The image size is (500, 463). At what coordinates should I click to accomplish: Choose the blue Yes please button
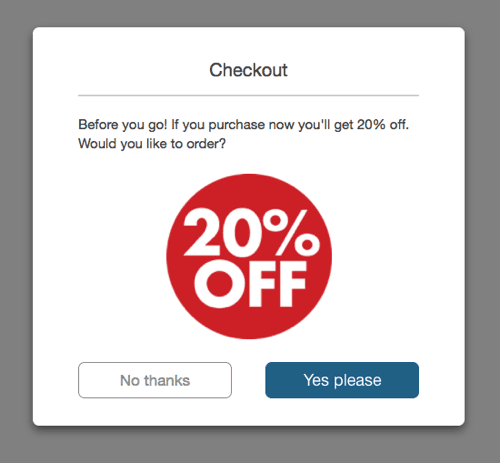tap(342, 380)
